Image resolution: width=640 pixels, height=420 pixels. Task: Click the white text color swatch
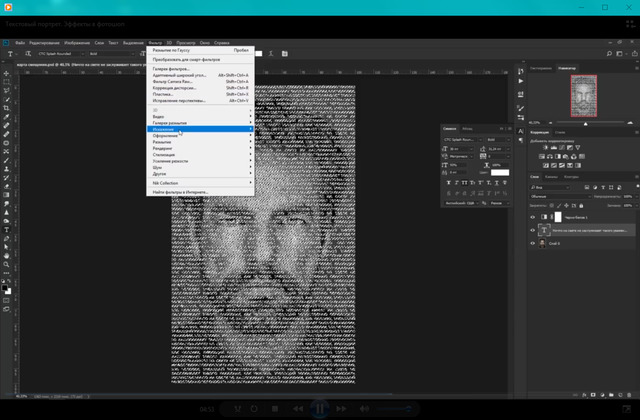pos(500,173)
